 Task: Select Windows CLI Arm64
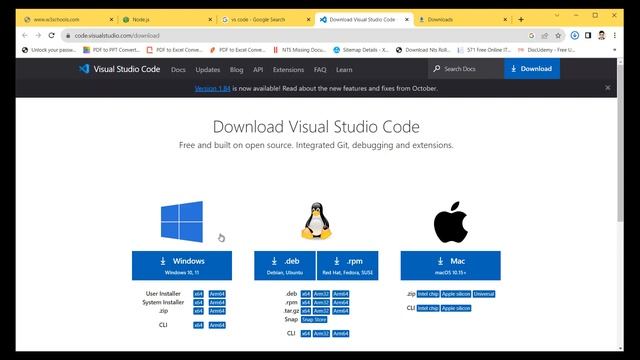(x=217, y=325)
